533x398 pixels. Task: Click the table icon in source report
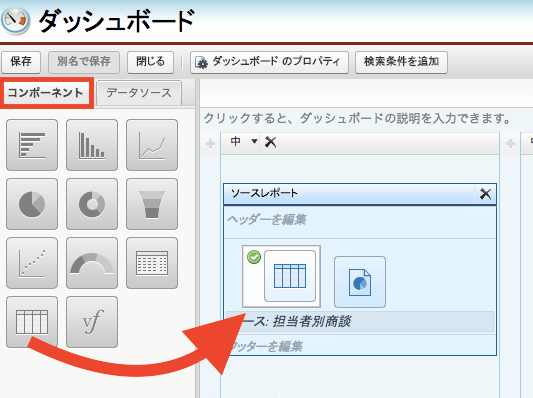pyautogui.click(x=290, y=276)
